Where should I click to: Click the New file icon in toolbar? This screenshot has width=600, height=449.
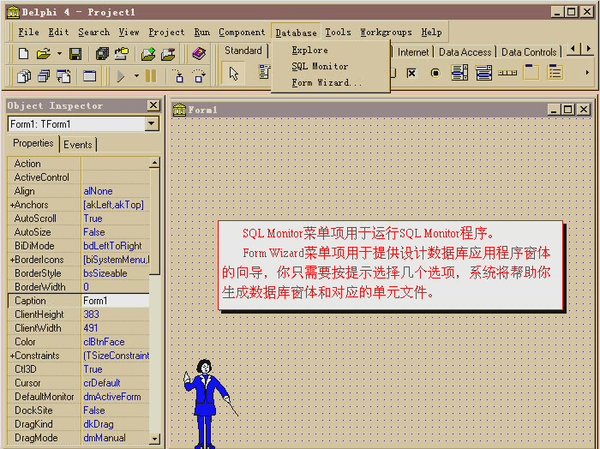tap(20, 52)
